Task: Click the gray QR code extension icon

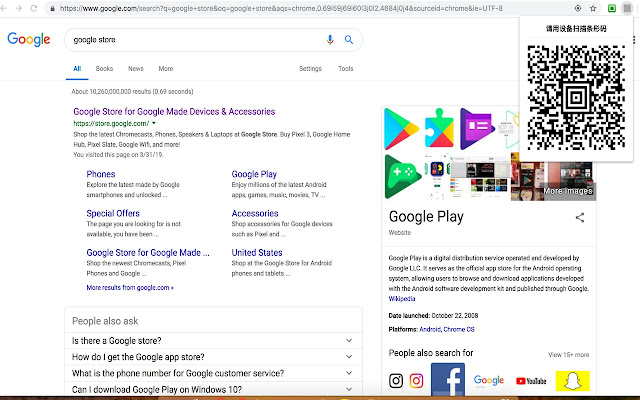Action: click(627, 8)
